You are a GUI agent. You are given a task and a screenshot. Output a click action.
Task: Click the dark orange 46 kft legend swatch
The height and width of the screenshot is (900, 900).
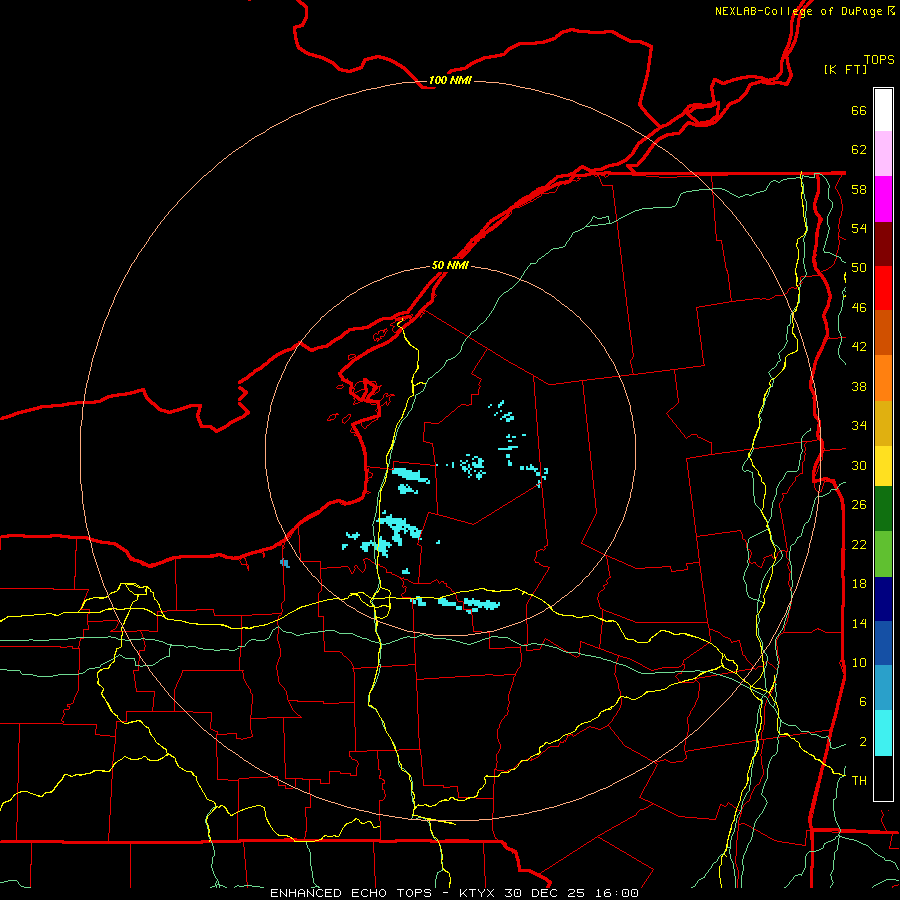pyautogui.click(x=883, y=332)
